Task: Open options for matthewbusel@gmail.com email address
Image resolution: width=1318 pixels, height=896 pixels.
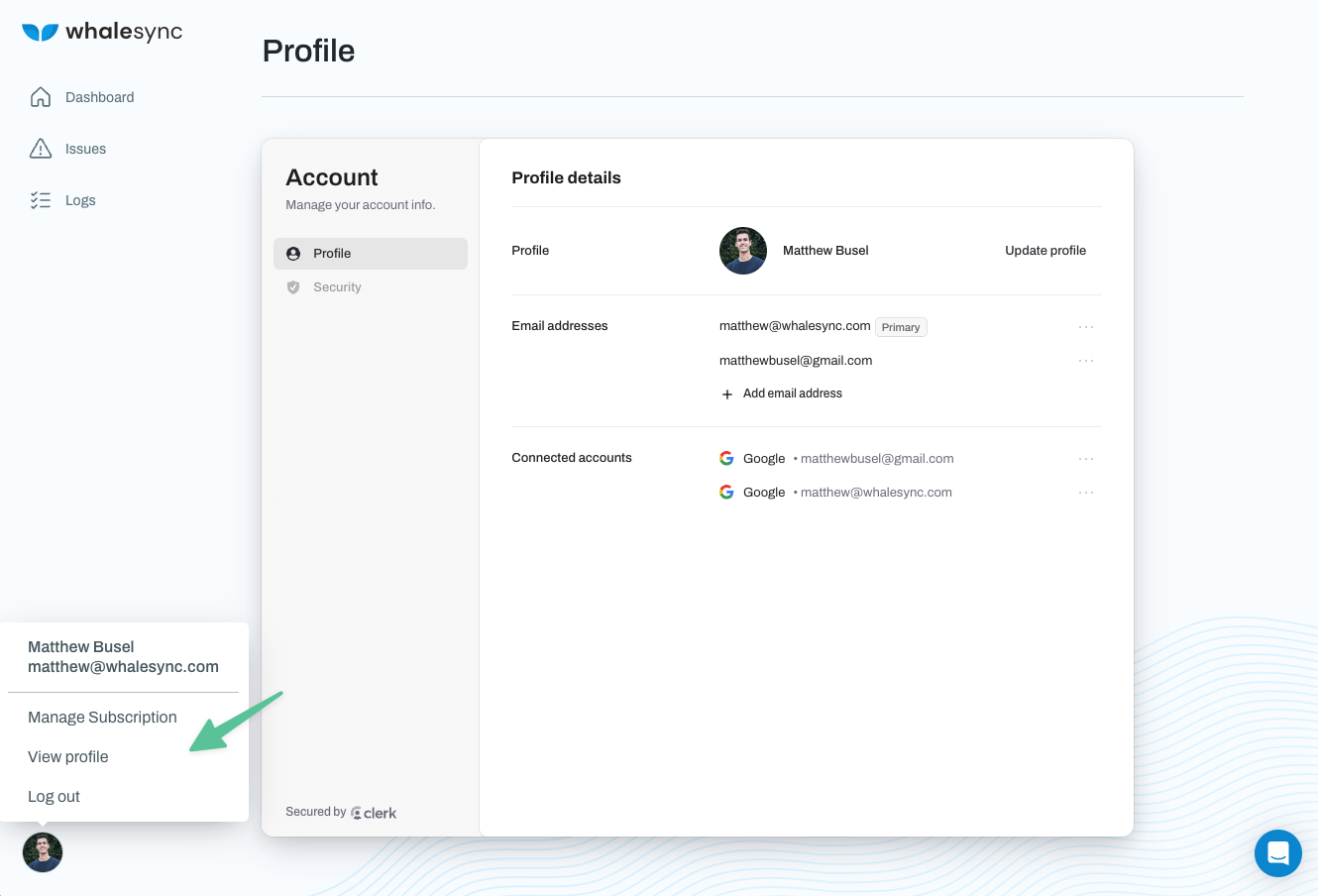Action: tap(1086, 361)
